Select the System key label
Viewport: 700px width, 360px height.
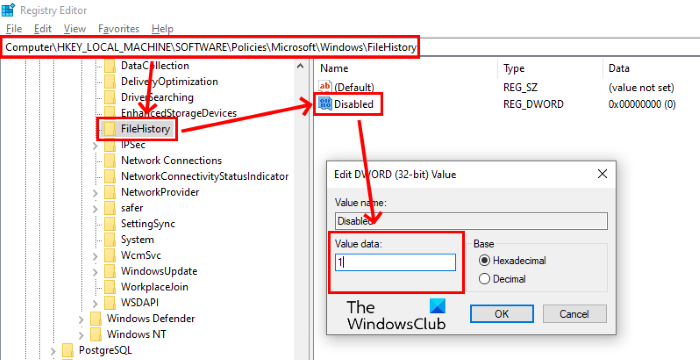pos(137,240)
